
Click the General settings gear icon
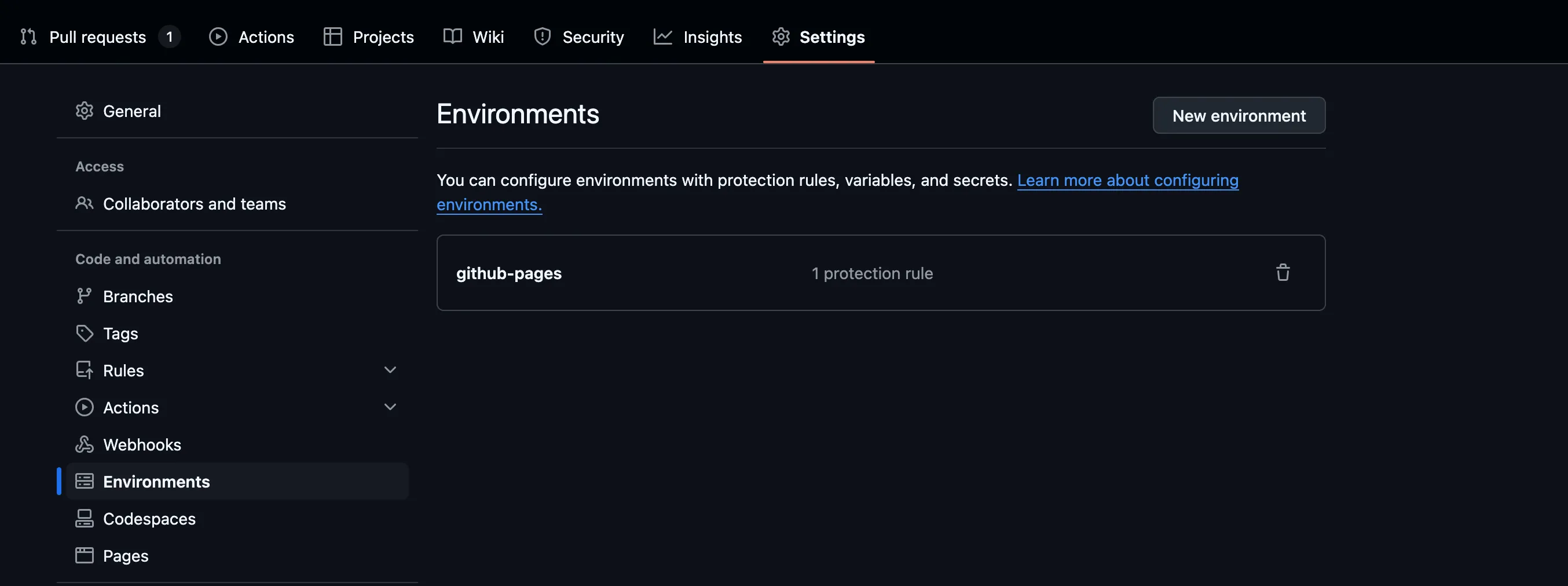[84, 110]
